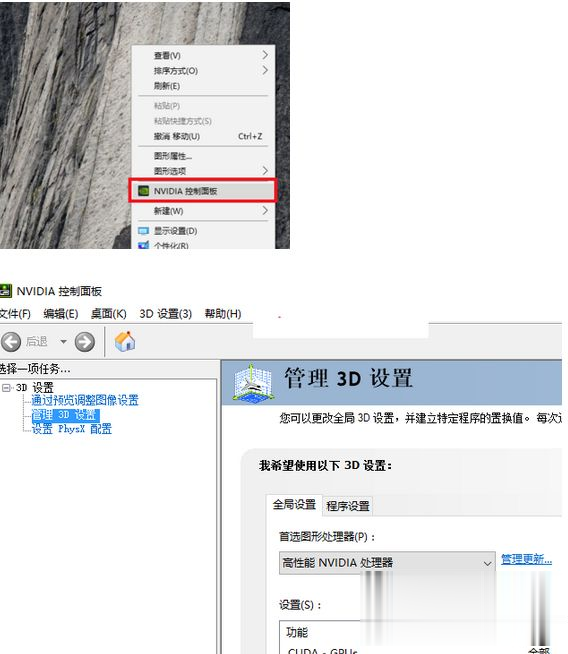Expand the 图形选项 submenu arrow
This screenshot has height=654, width=568.
[265, 171]
